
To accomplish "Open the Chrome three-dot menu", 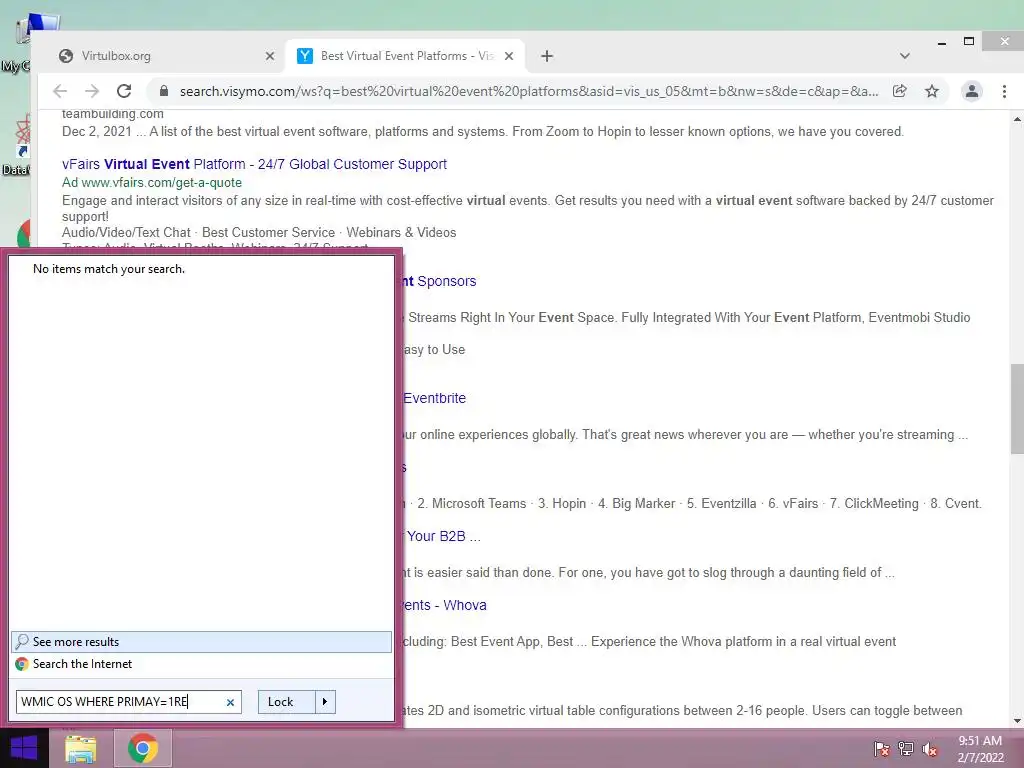I will pos(1004,91).
